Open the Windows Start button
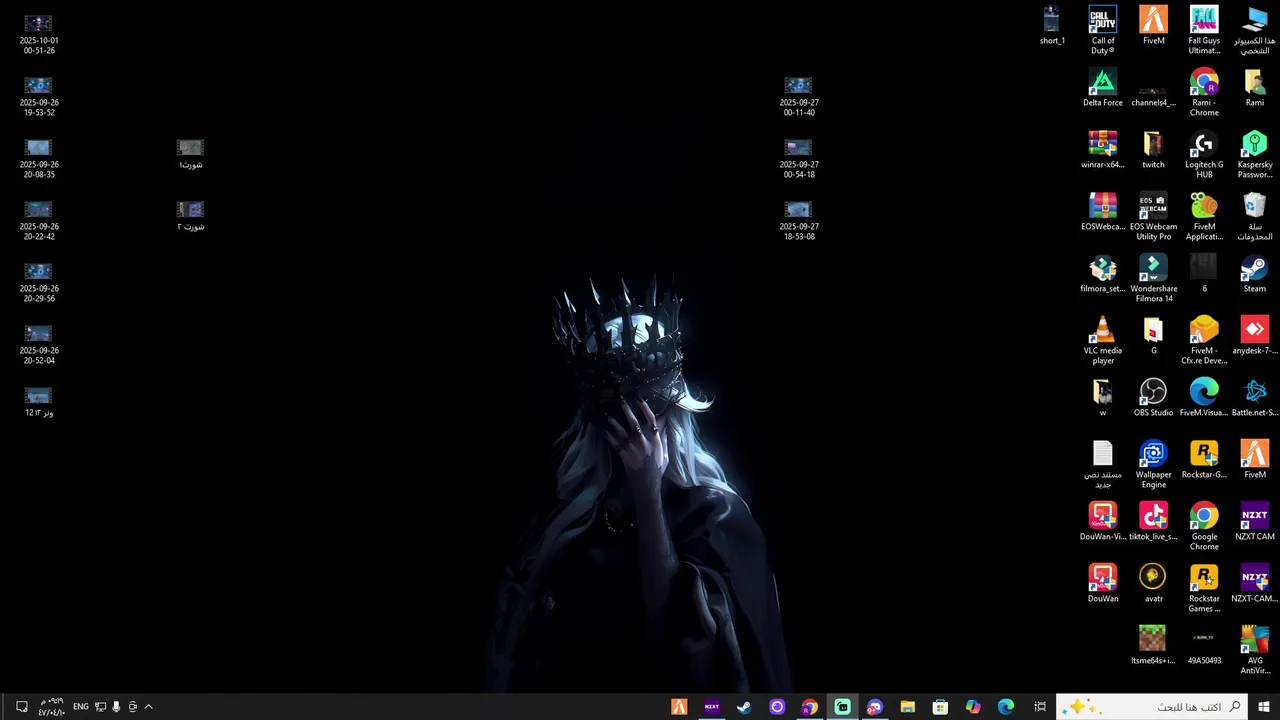 coord(1264,707)
